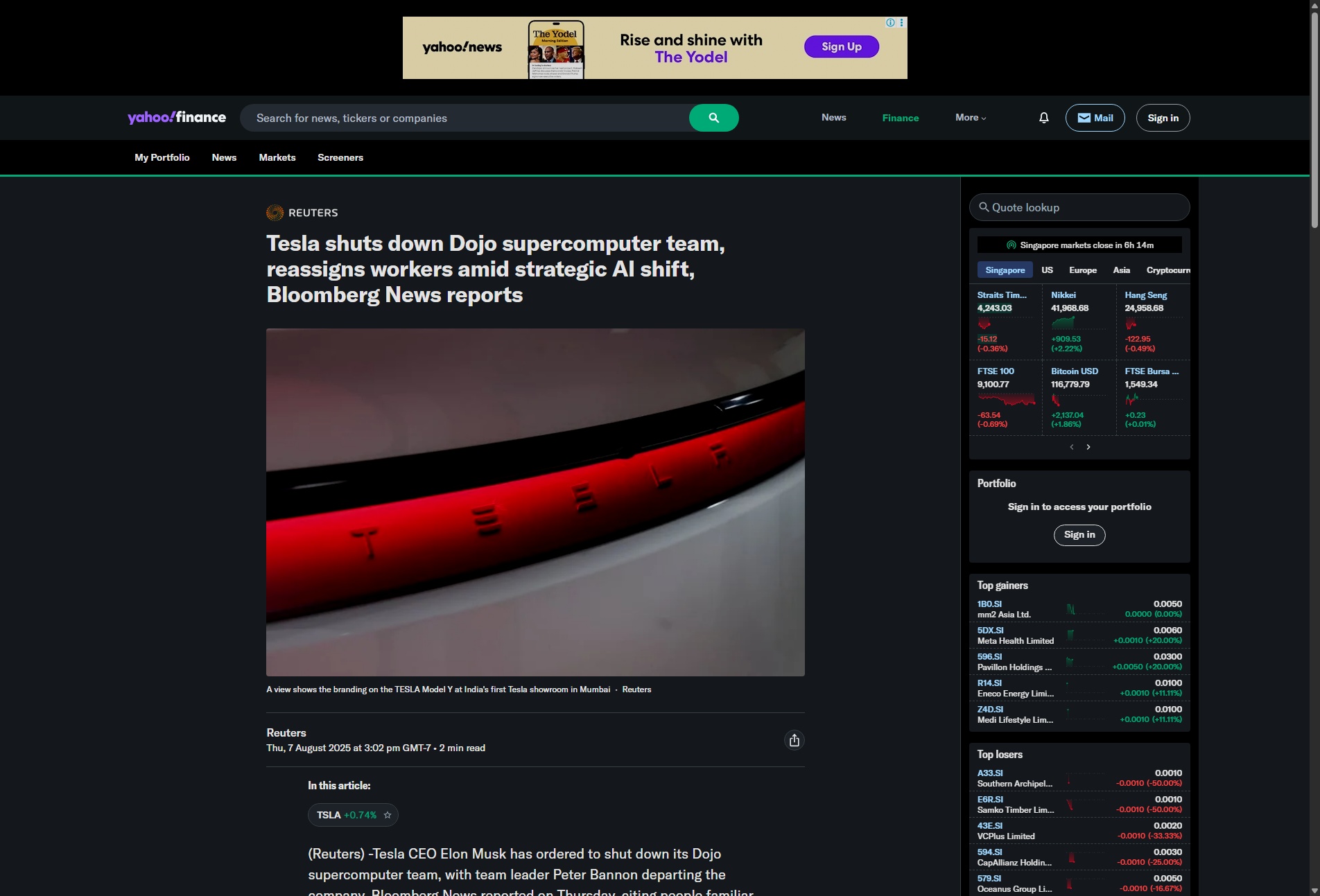
Task: Open Mail button in header
Action: tap(1095, 118)
